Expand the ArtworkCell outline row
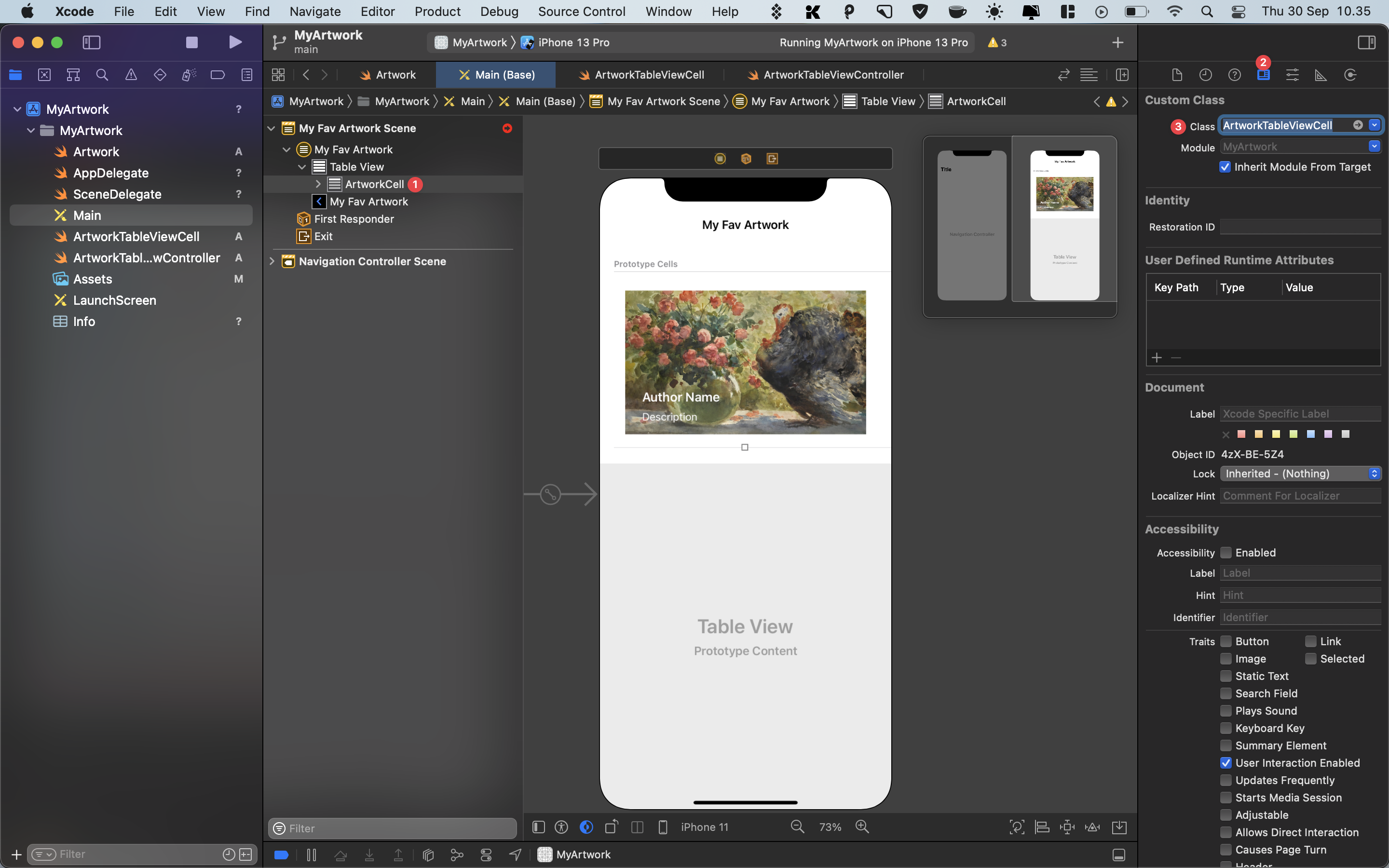The width and height of the screenshot is (1389, 868). pyautogui.click(x=318, y=184)
